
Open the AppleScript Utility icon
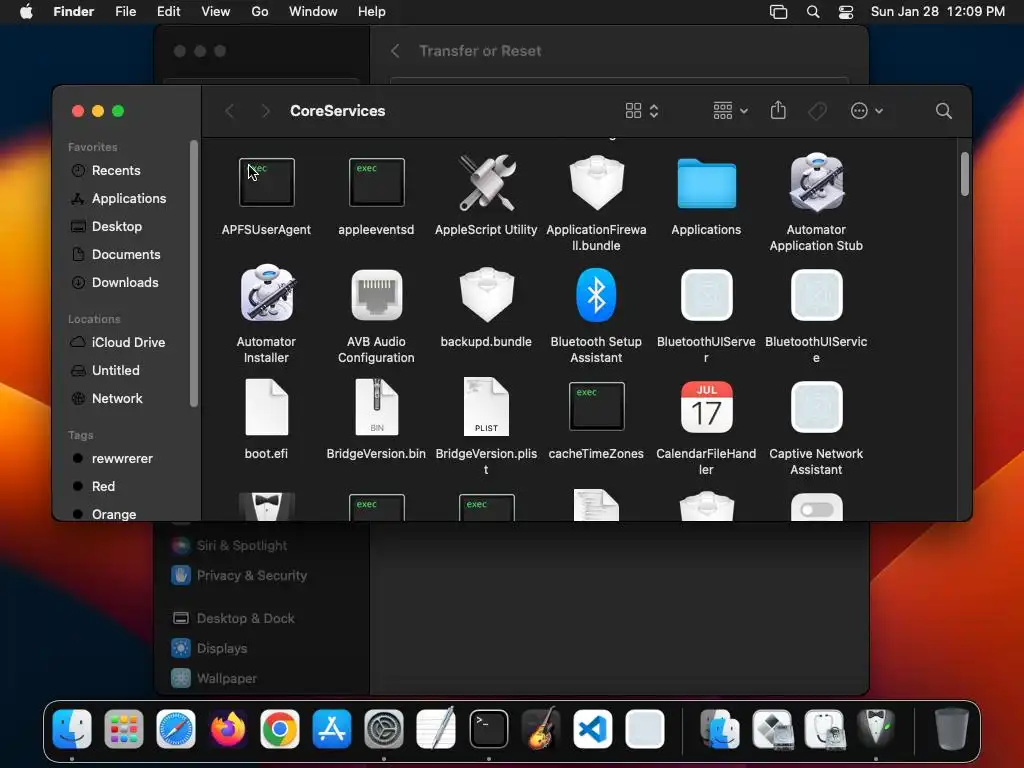pos(486,182)
